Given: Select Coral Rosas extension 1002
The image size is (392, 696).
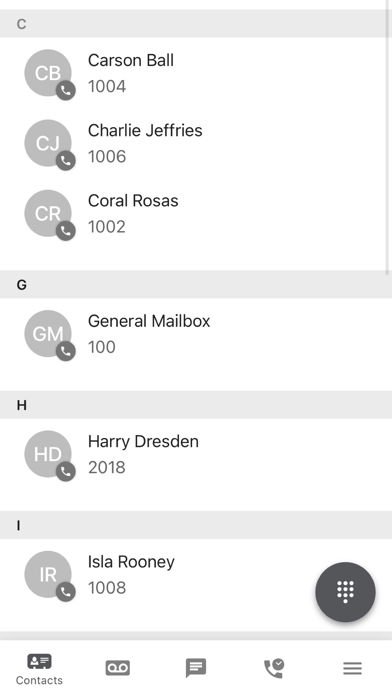Looking at the screenshot, I should [x=107, y=227].
